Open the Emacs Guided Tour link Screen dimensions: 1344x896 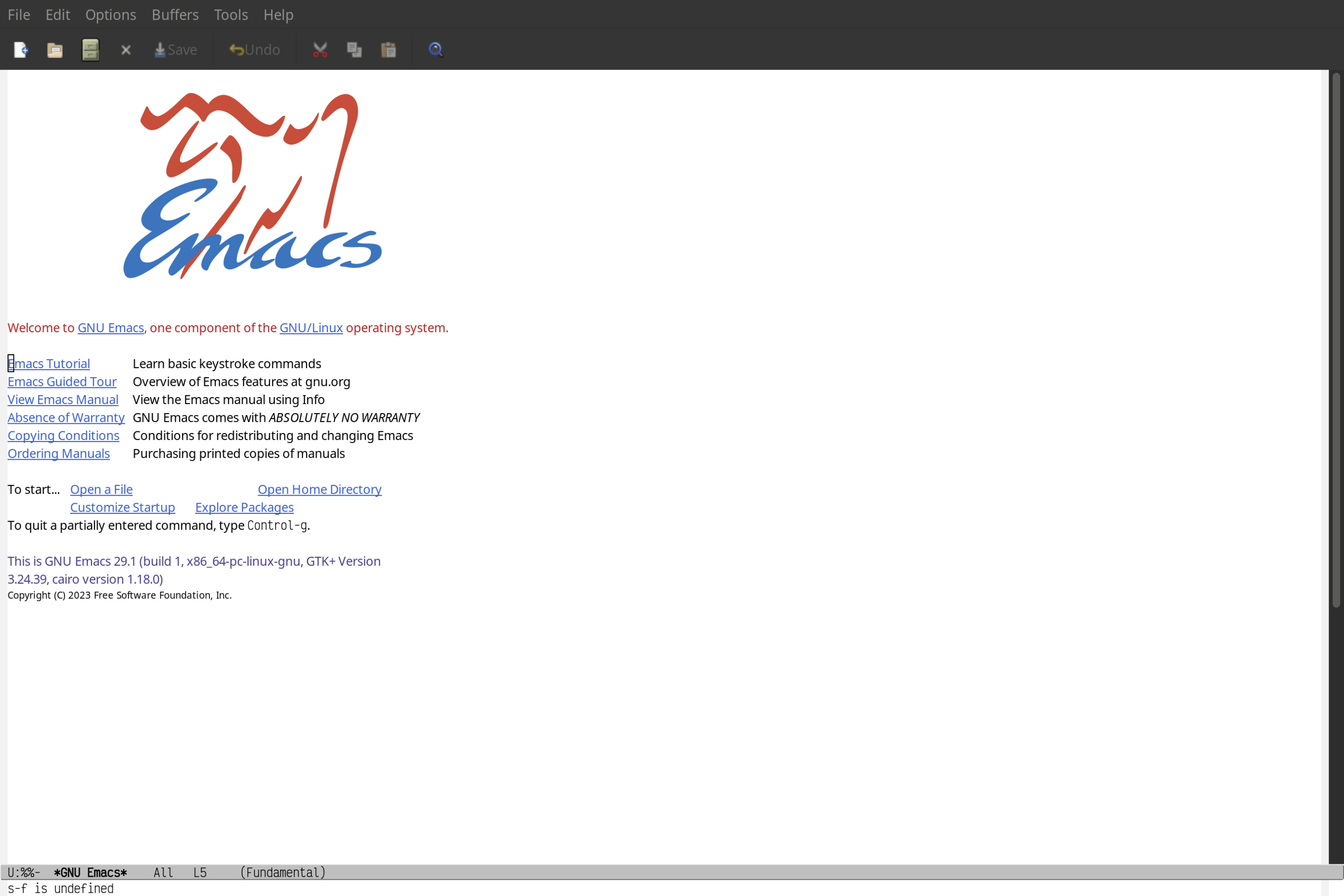(62, 381)
